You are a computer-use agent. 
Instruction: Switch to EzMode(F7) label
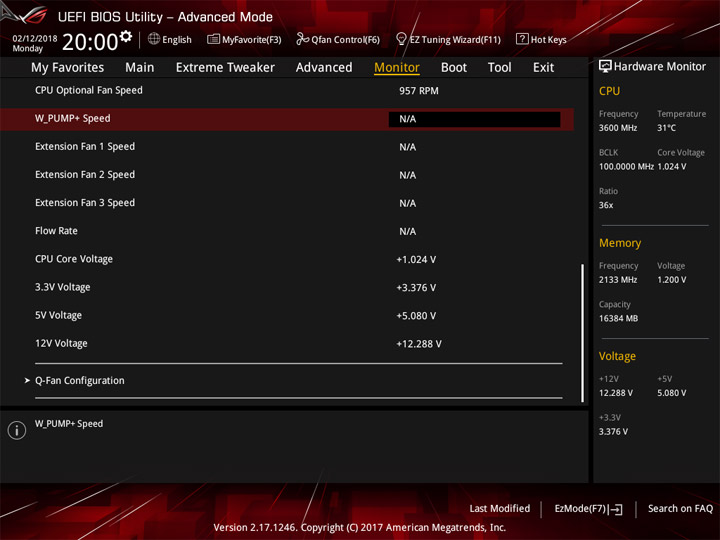580,508
